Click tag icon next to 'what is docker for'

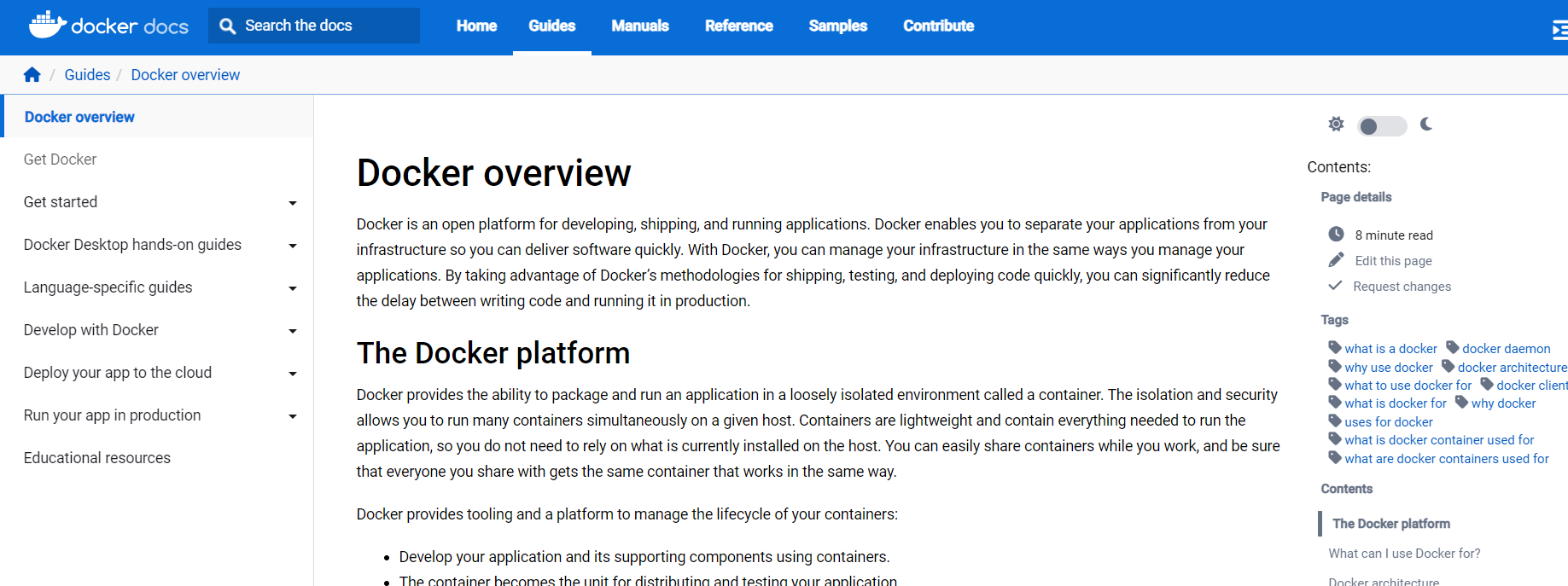click(1335, 402)
